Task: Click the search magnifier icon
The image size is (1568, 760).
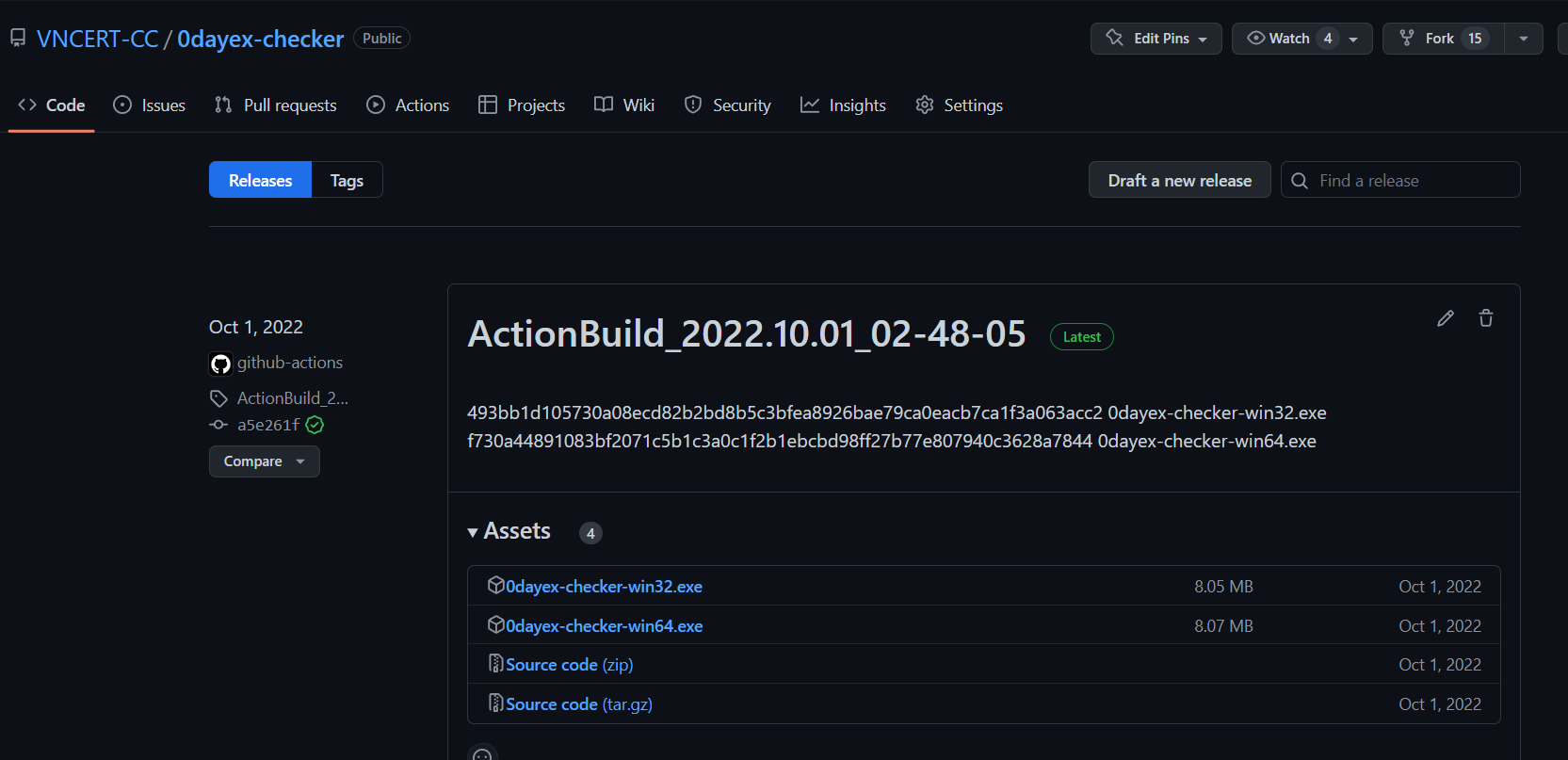Action: pyautogui.click(x=1300, y=181)
